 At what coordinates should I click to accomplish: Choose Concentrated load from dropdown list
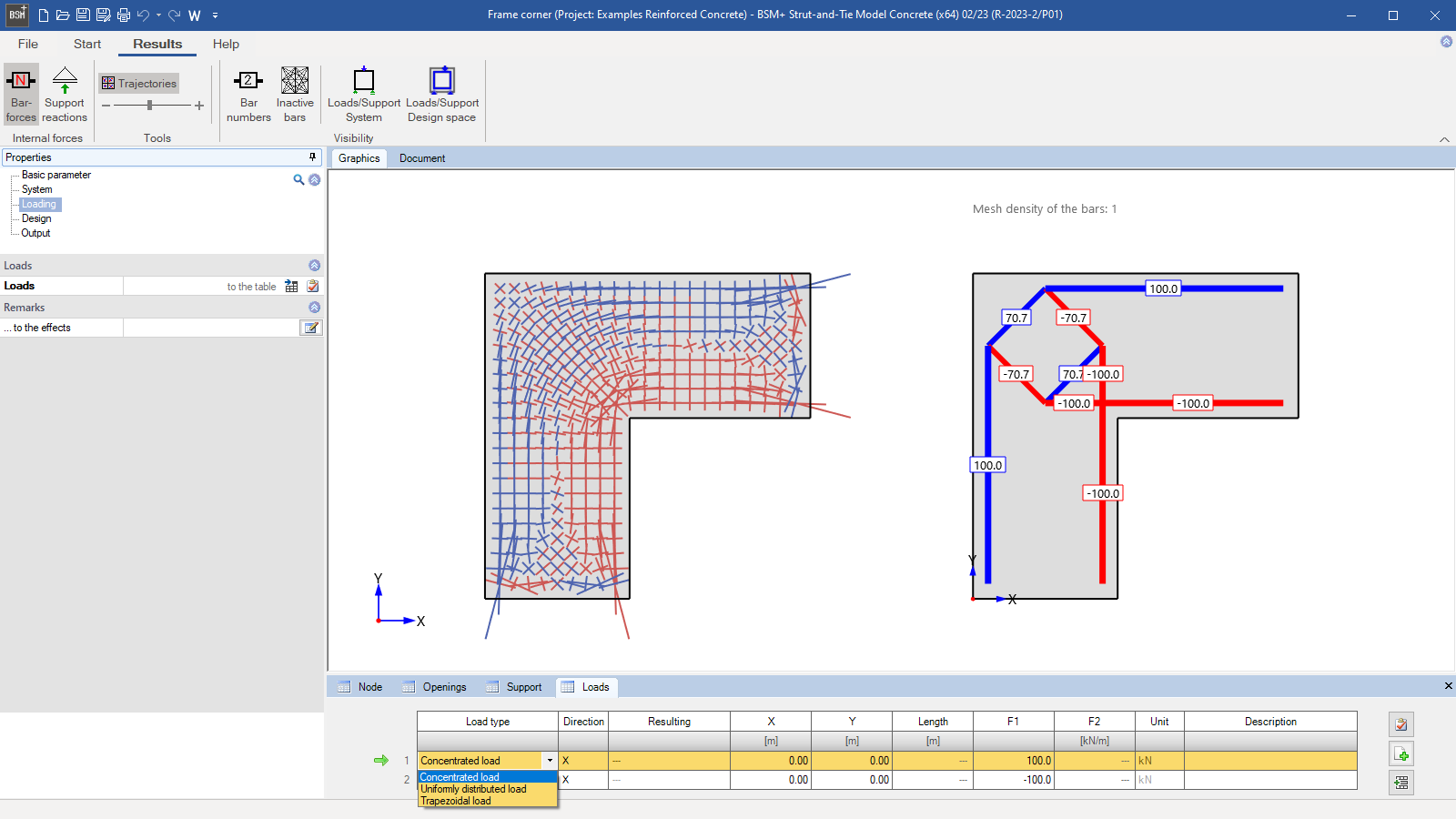(488, 777)
